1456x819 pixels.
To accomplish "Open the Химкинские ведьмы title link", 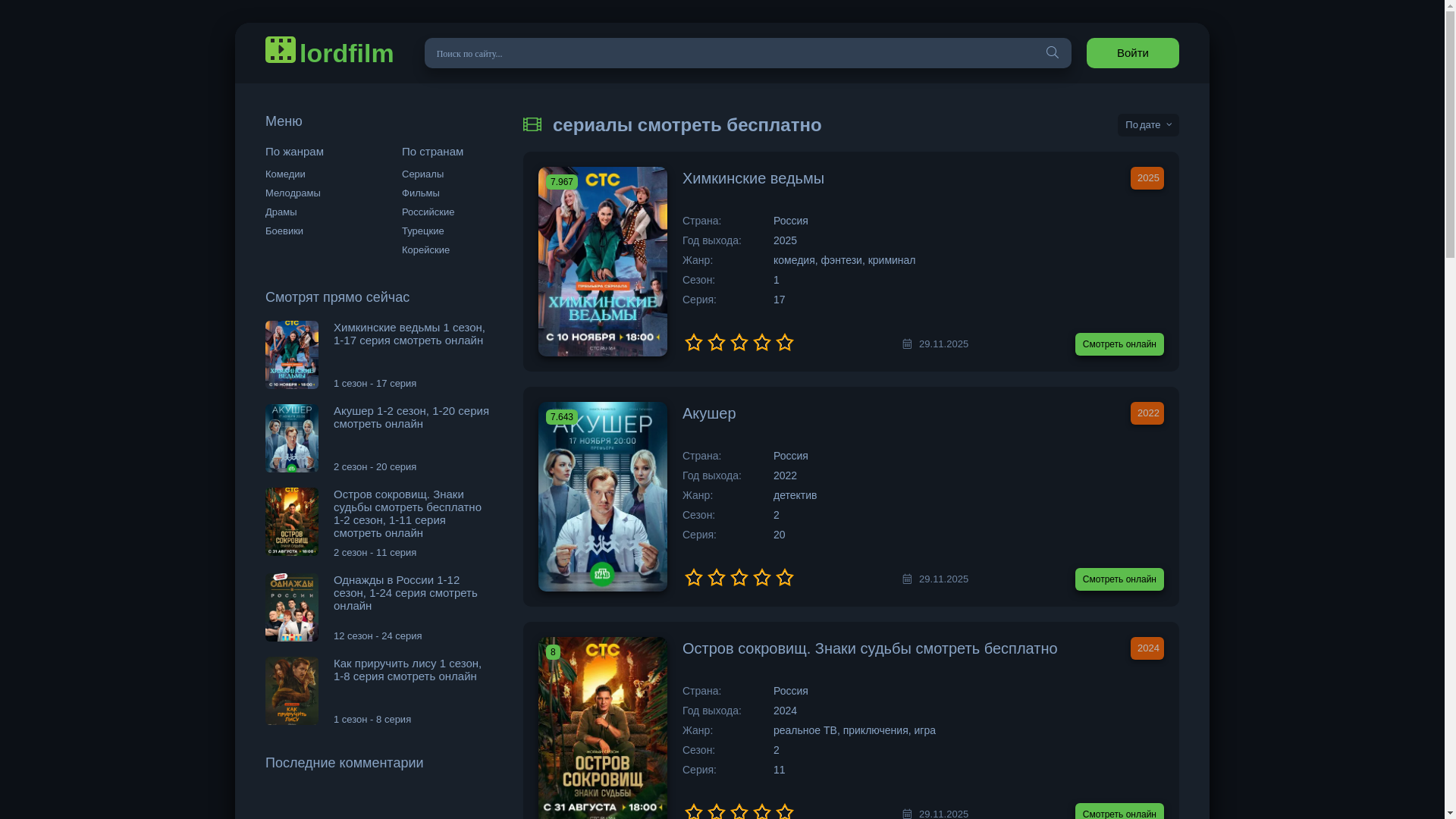I will coord(753,178).
